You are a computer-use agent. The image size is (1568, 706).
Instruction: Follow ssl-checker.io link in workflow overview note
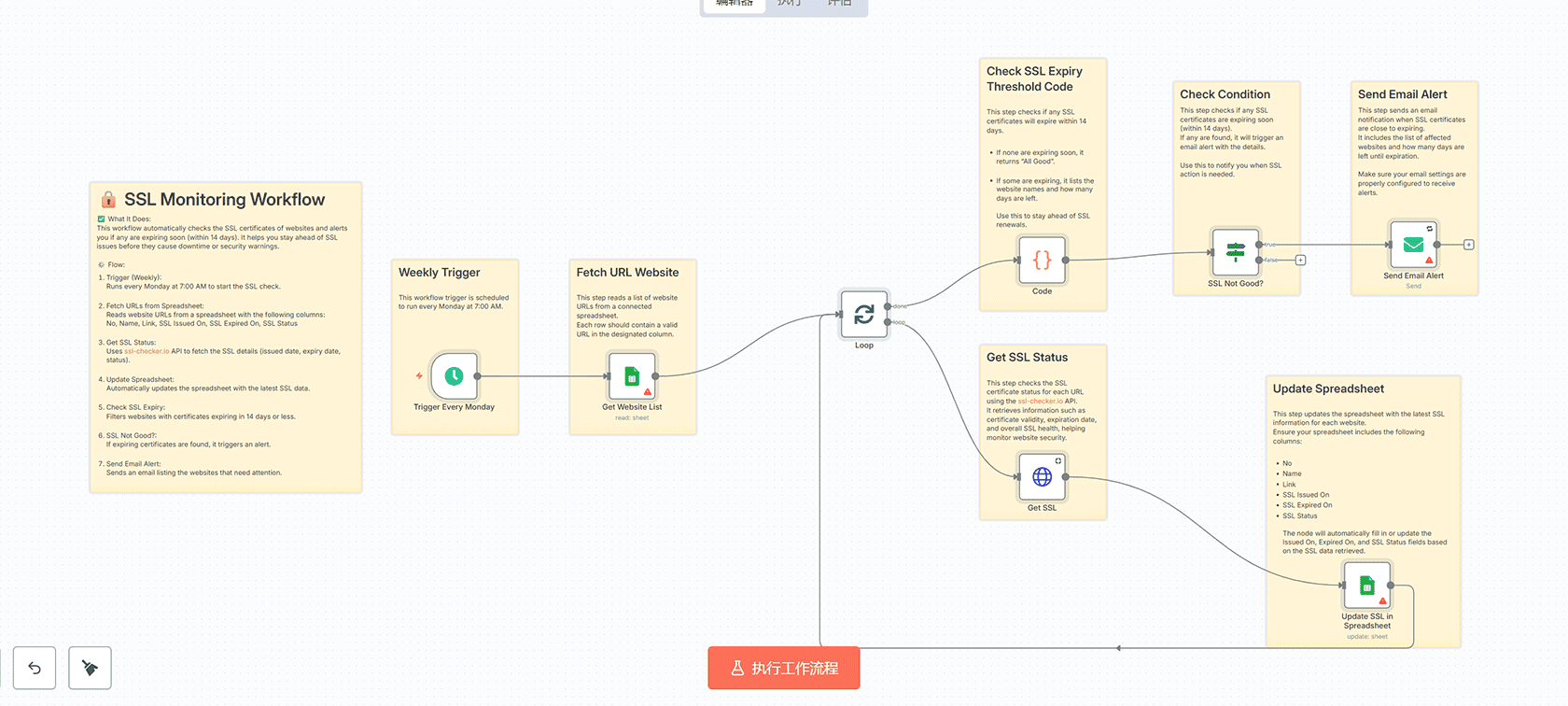point(147,351)
